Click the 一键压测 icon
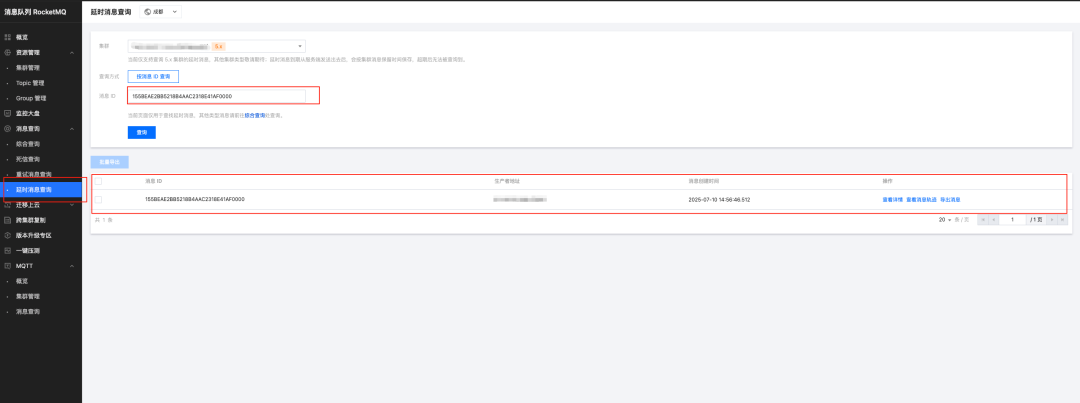The image size is (1080, 403). click(x=8, y=251)
